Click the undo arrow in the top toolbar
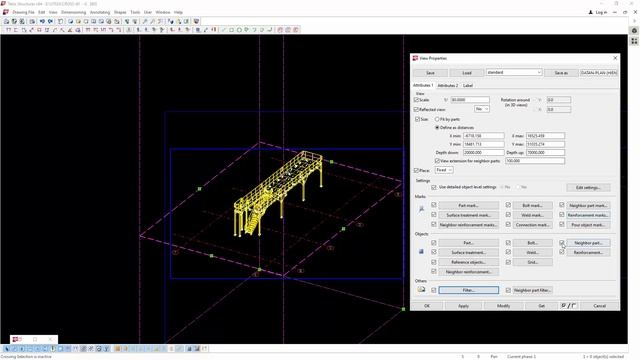 (42, 21)
